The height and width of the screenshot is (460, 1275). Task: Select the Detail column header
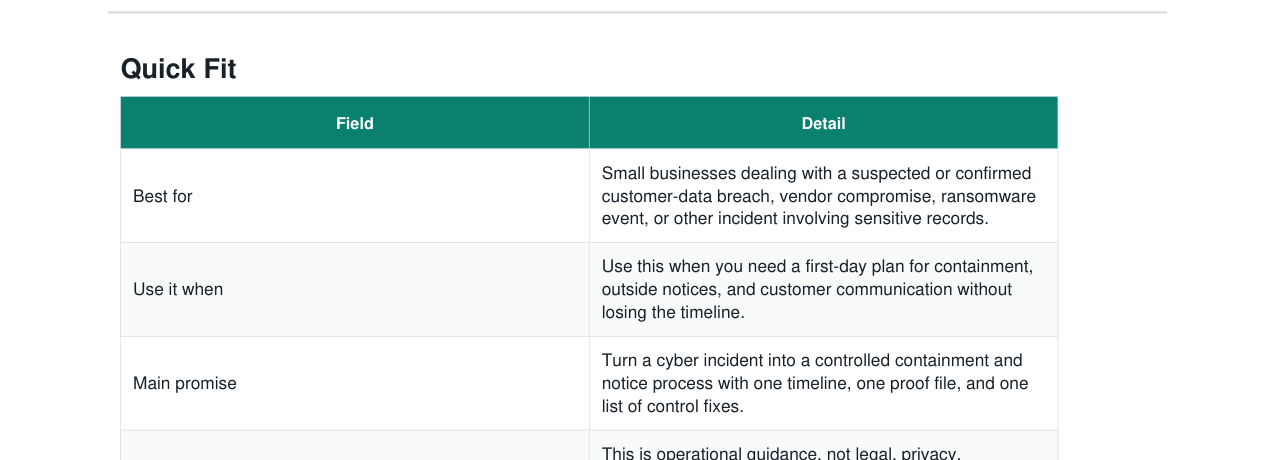click(823, 123)
